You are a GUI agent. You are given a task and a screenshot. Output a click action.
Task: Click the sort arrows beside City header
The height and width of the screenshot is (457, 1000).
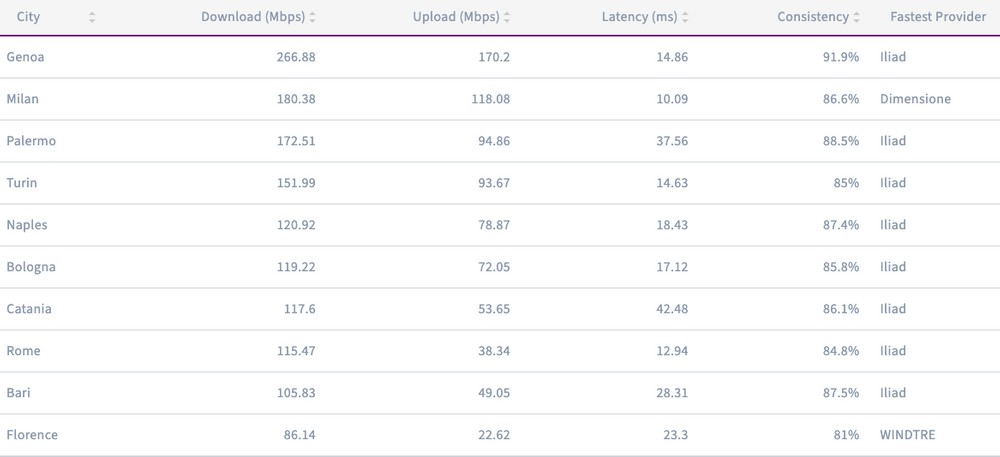point(92,17)
